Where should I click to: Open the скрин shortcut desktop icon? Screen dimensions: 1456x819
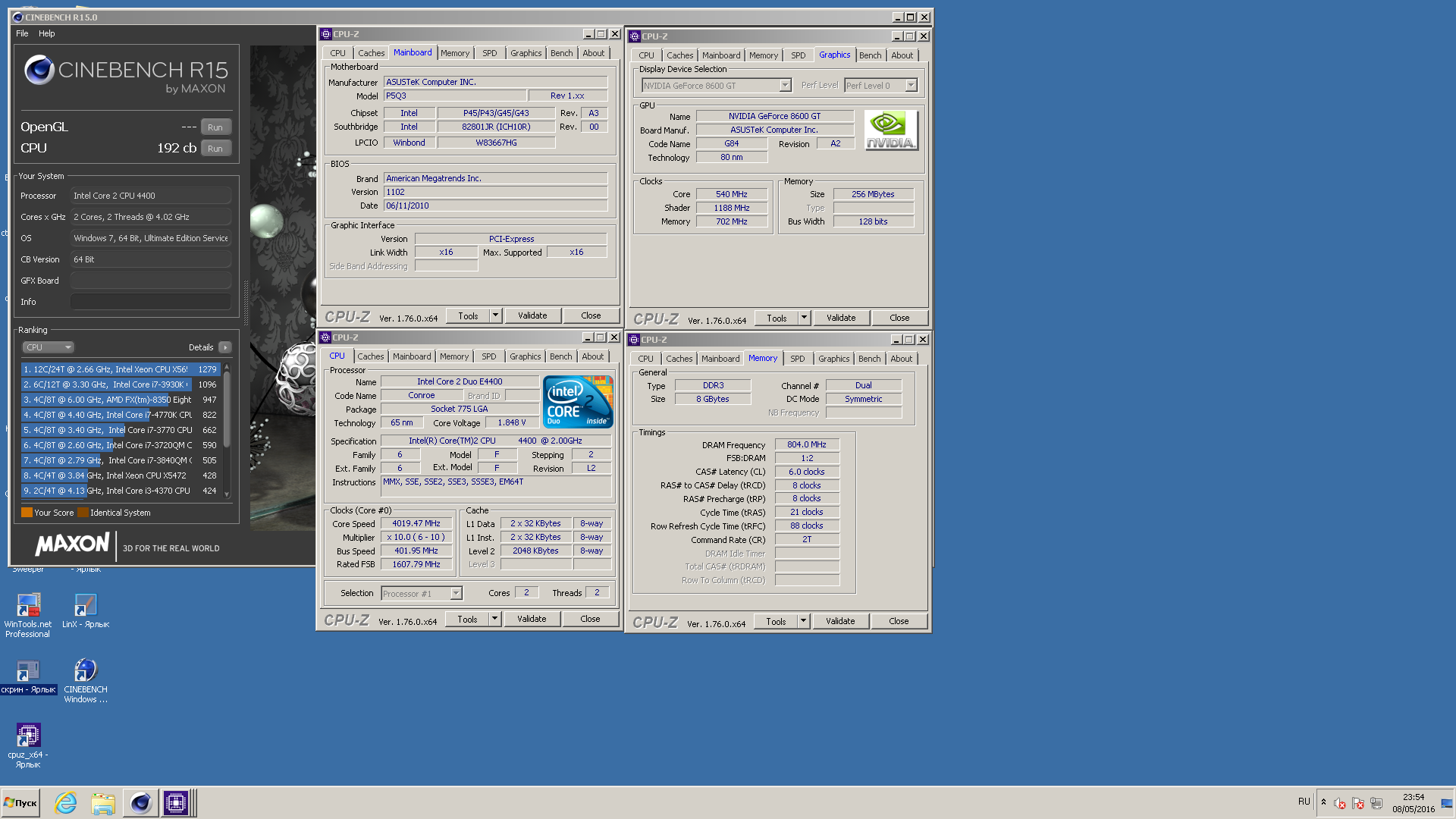pyautogui.click(x=28, y=676)
